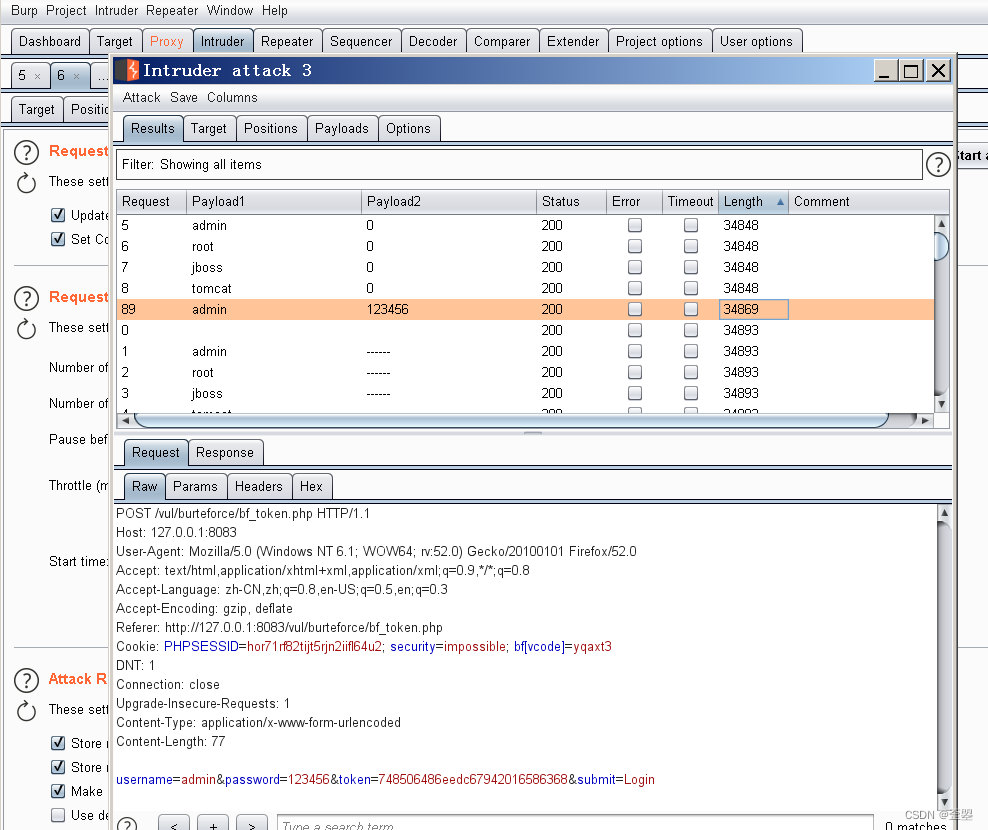Switch to the Proxy tab
Viewport: 988px width, 830px height.
166,42
